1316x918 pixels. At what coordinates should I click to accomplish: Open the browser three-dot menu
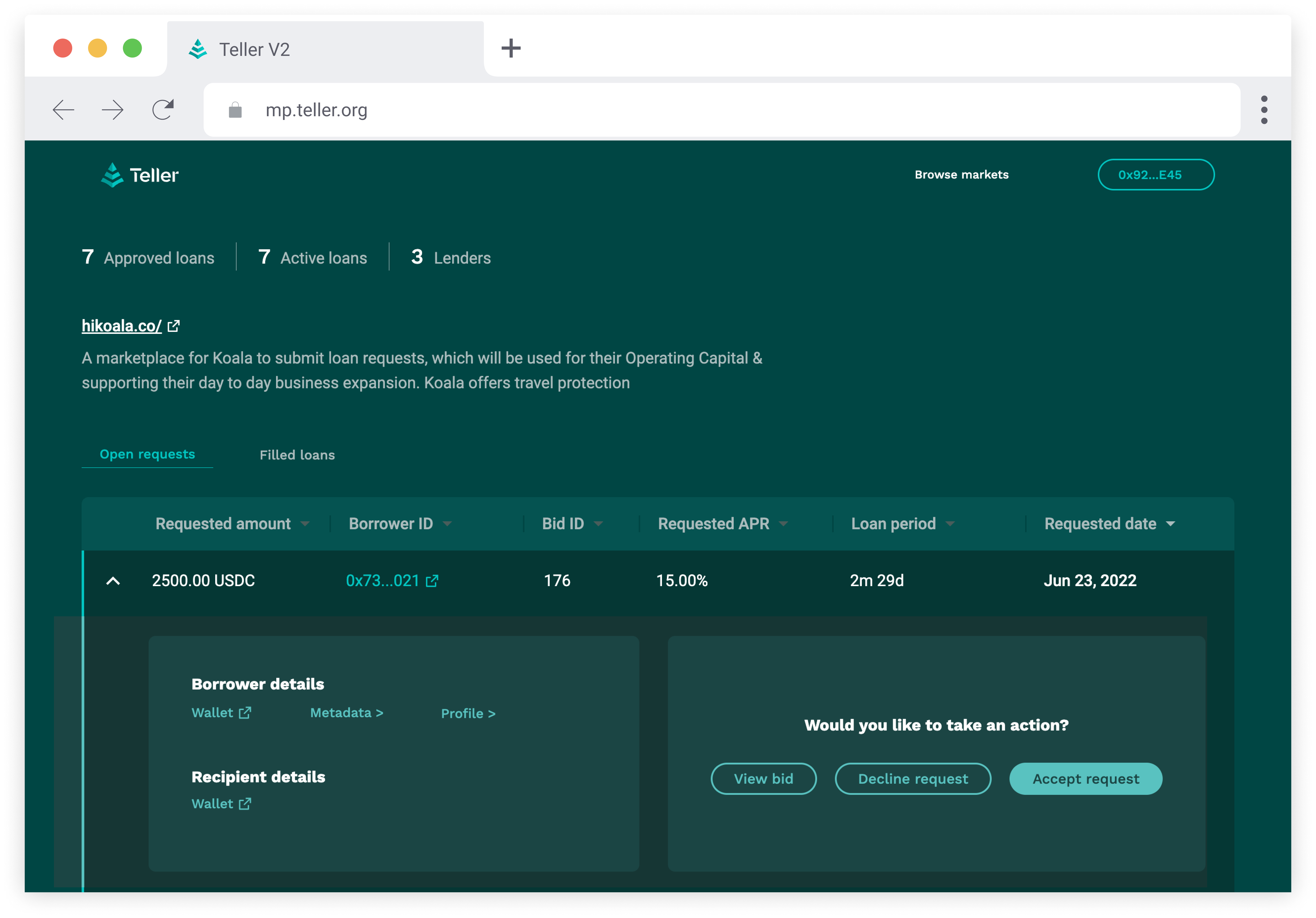click(1264, 110)
